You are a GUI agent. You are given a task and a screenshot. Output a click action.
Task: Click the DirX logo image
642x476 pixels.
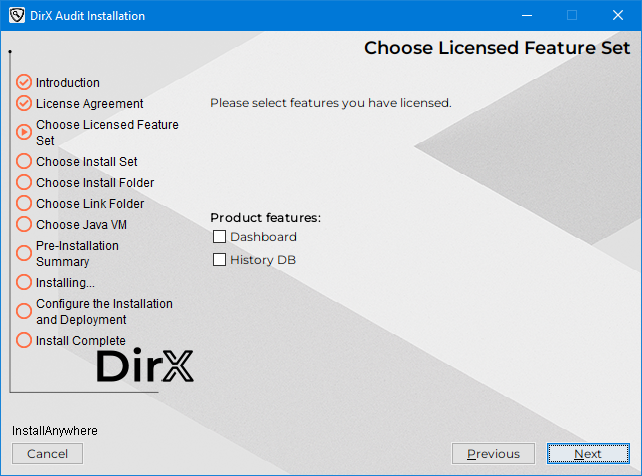pos(145,367)
